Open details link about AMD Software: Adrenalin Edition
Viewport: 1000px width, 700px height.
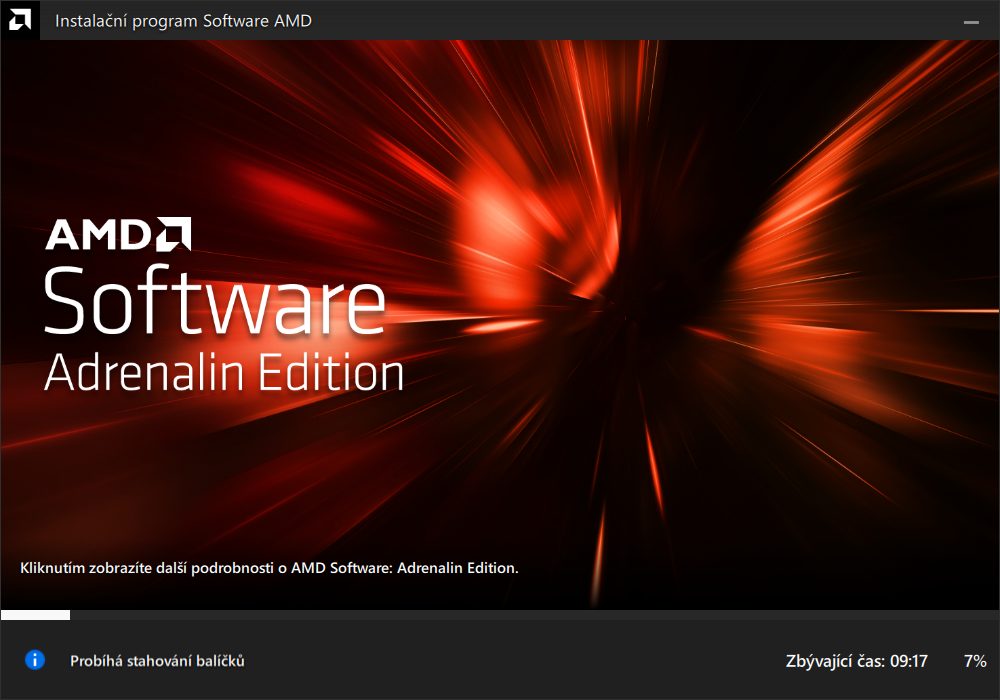point(269,568)
